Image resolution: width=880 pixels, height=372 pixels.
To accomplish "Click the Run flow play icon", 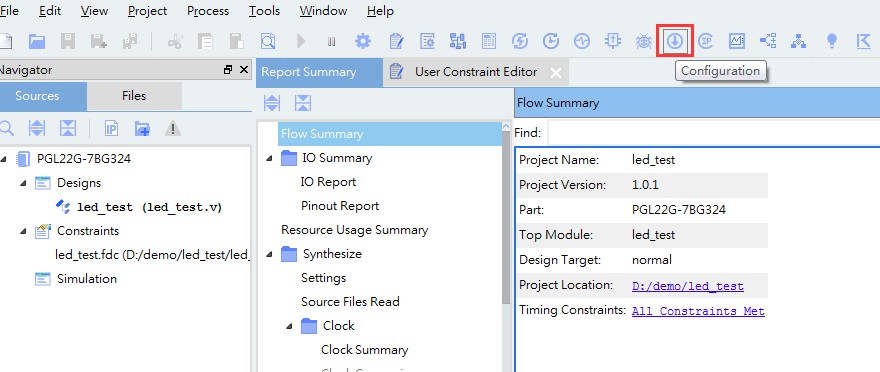I will 301,40.
